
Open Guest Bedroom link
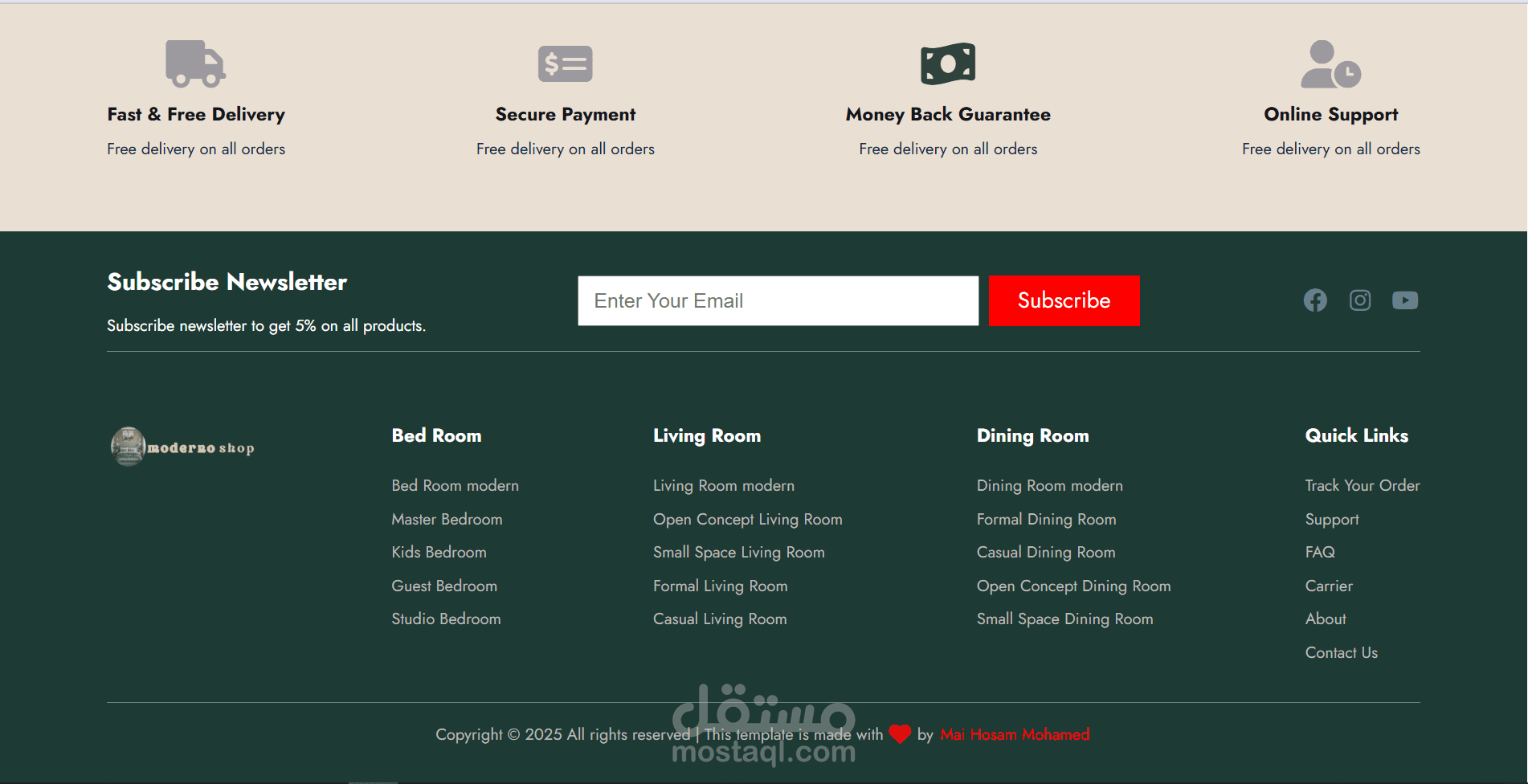click(444, 586)
